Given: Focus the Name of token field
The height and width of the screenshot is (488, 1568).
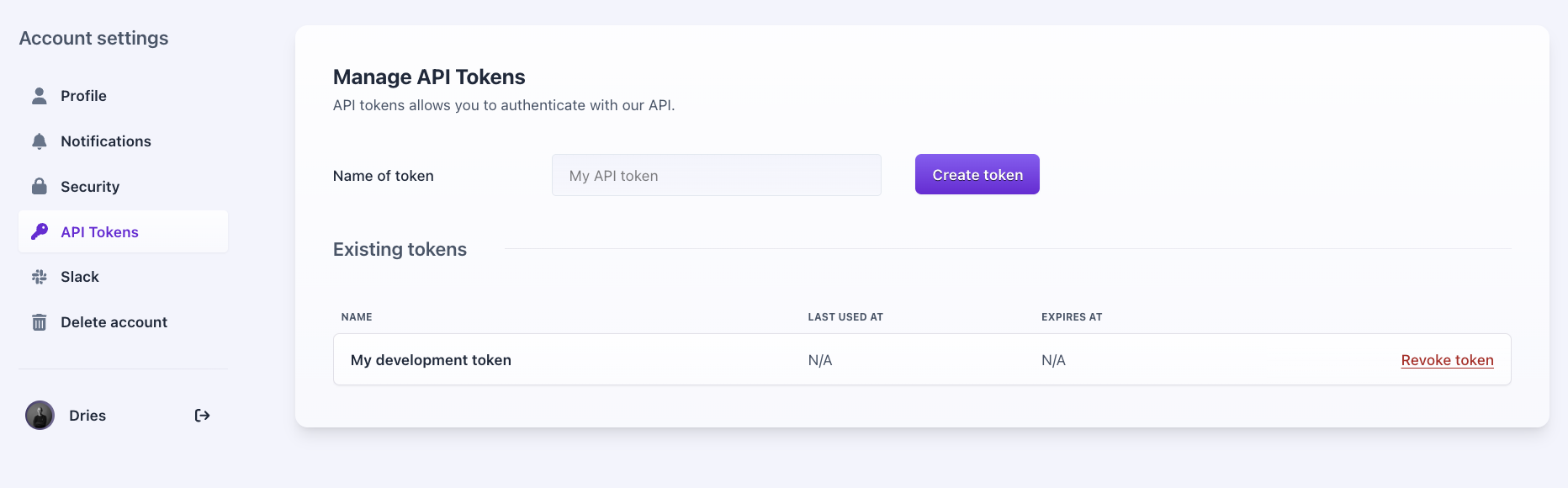Looking at the screenshot, I should click(716, 176).
